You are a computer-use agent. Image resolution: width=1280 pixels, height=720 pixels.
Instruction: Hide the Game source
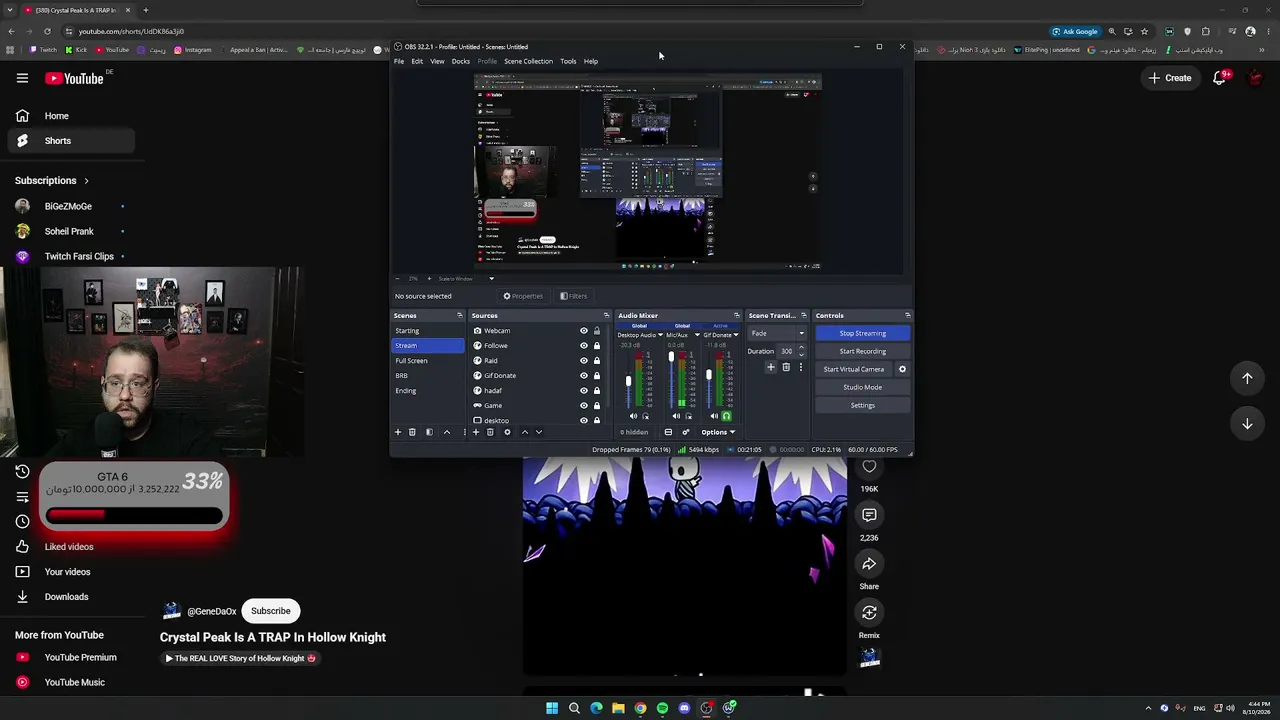pyautogui.click(x=584, y=406)
